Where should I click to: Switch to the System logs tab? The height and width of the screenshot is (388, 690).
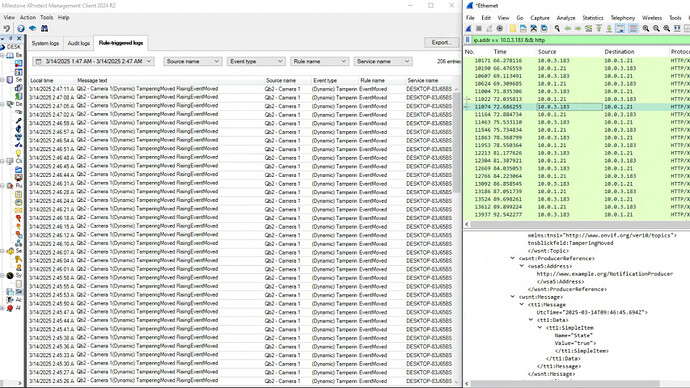[45, 43]
